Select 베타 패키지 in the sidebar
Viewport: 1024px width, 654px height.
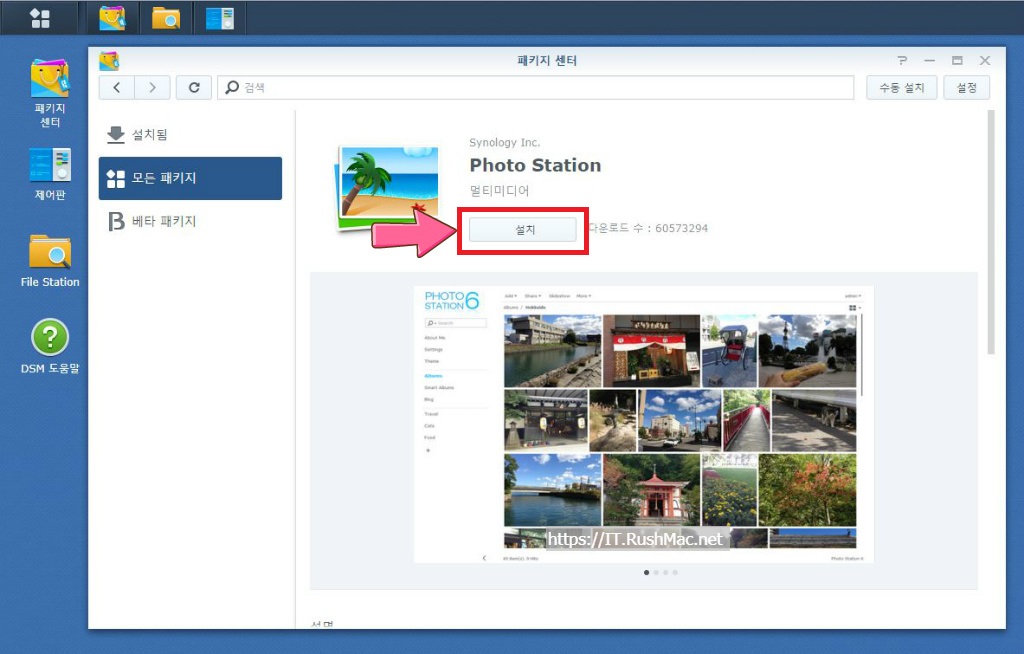point(190,221)
